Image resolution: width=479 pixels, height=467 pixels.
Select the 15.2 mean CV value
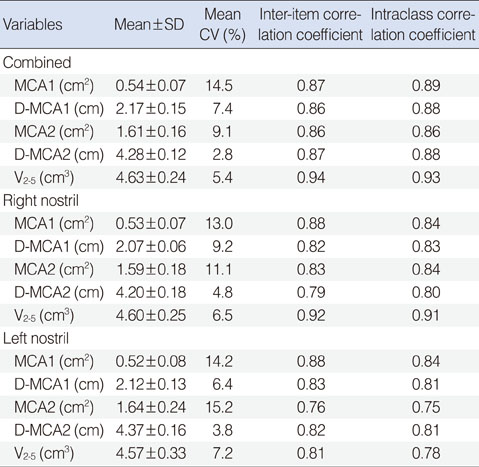[219, 408]
